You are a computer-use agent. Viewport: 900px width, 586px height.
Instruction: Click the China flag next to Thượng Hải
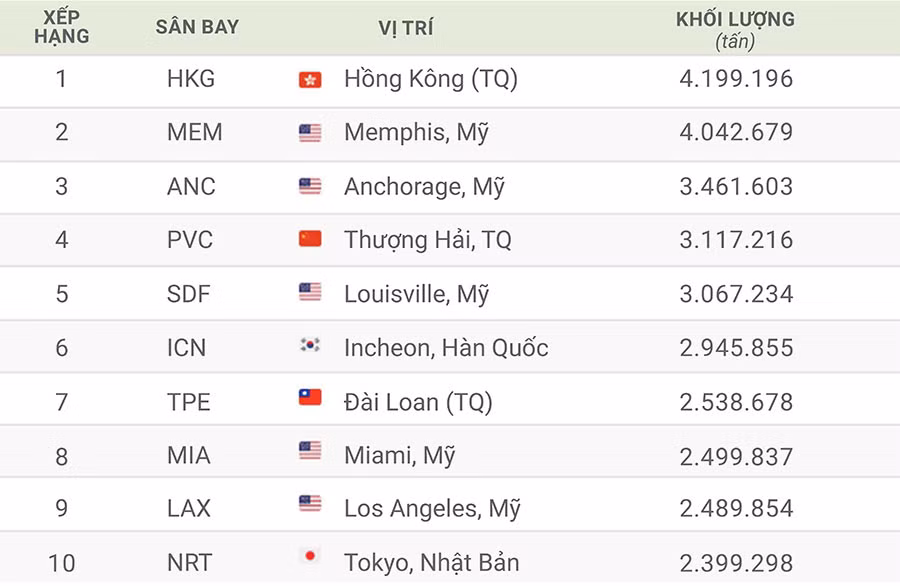coord(310,239)
